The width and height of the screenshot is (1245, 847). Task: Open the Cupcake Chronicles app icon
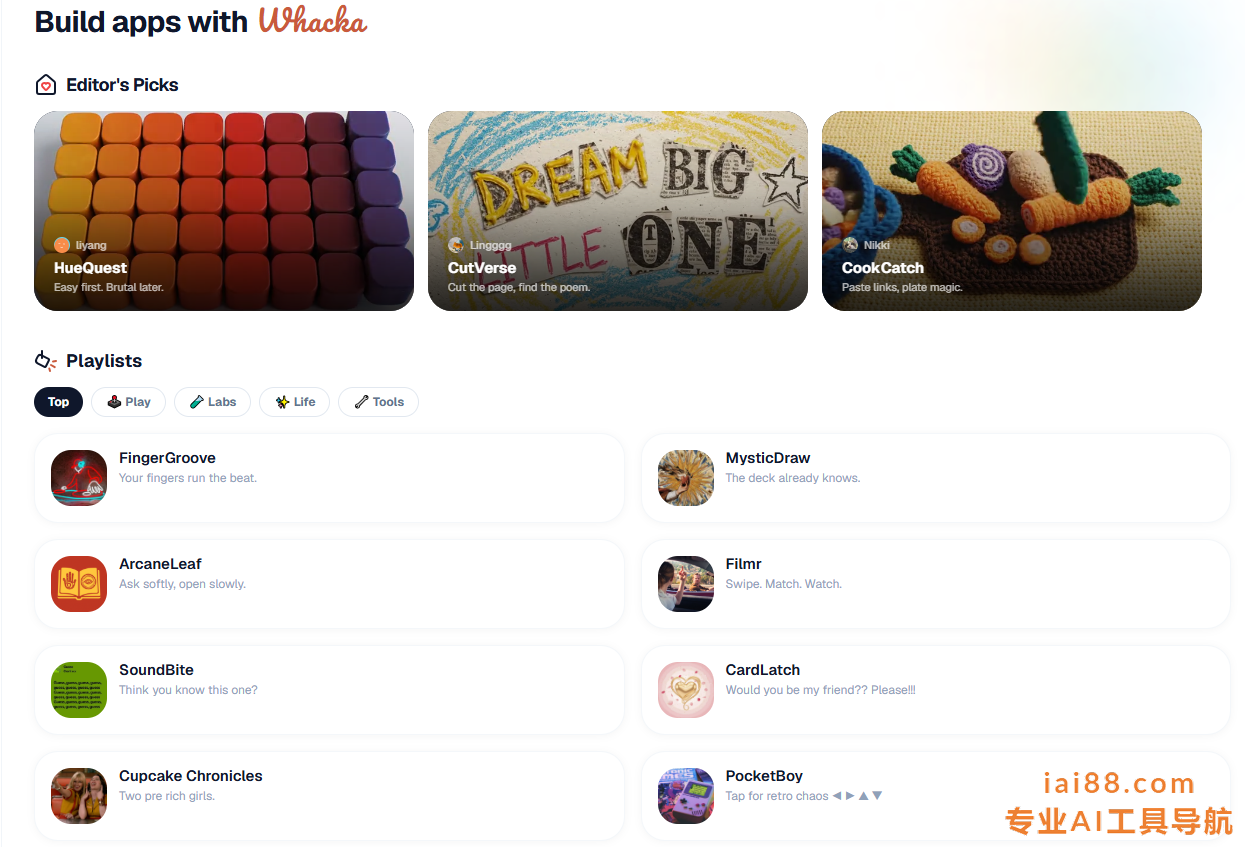79,796
